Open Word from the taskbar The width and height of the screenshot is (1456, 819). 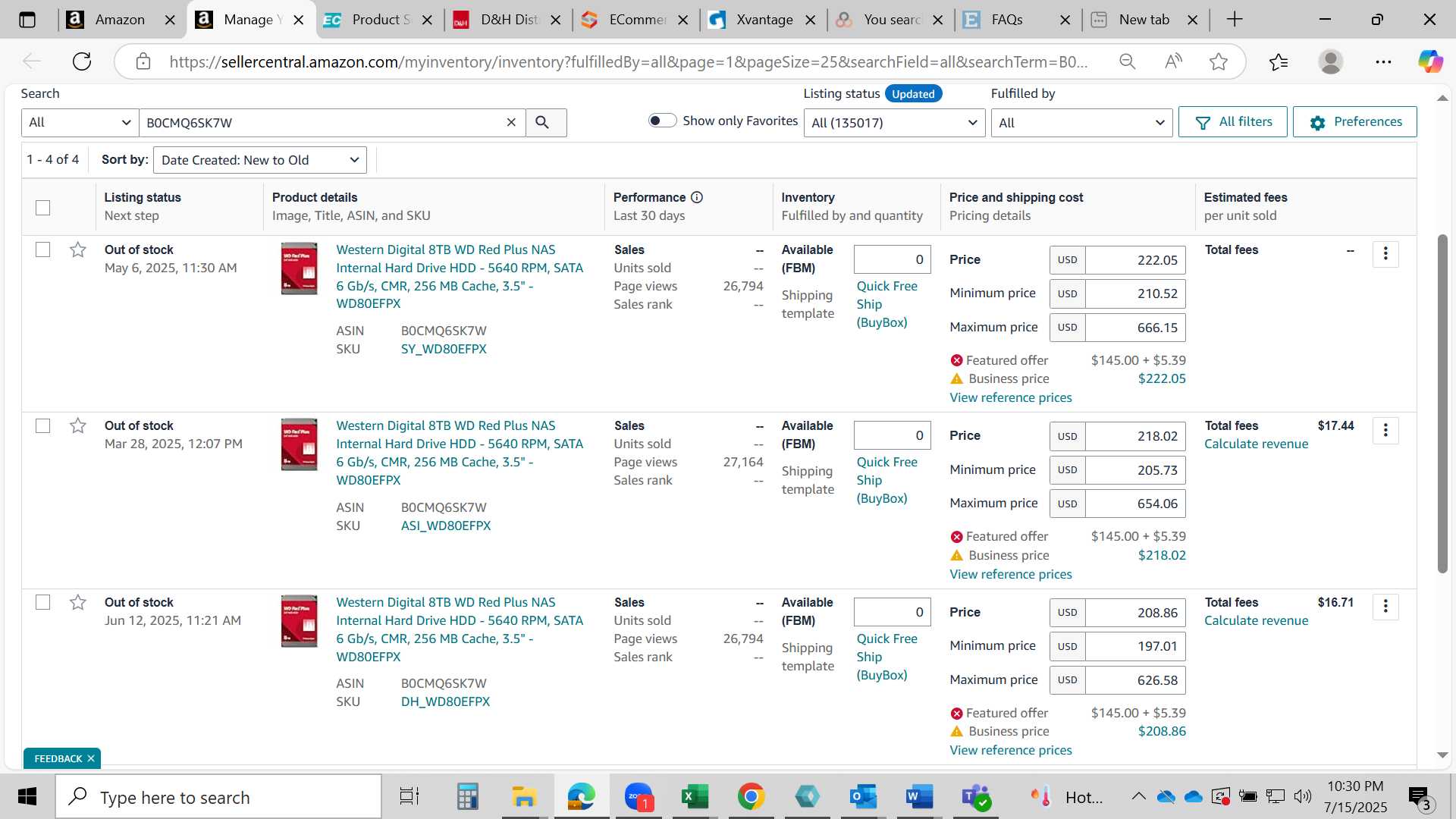coord(919,797)
